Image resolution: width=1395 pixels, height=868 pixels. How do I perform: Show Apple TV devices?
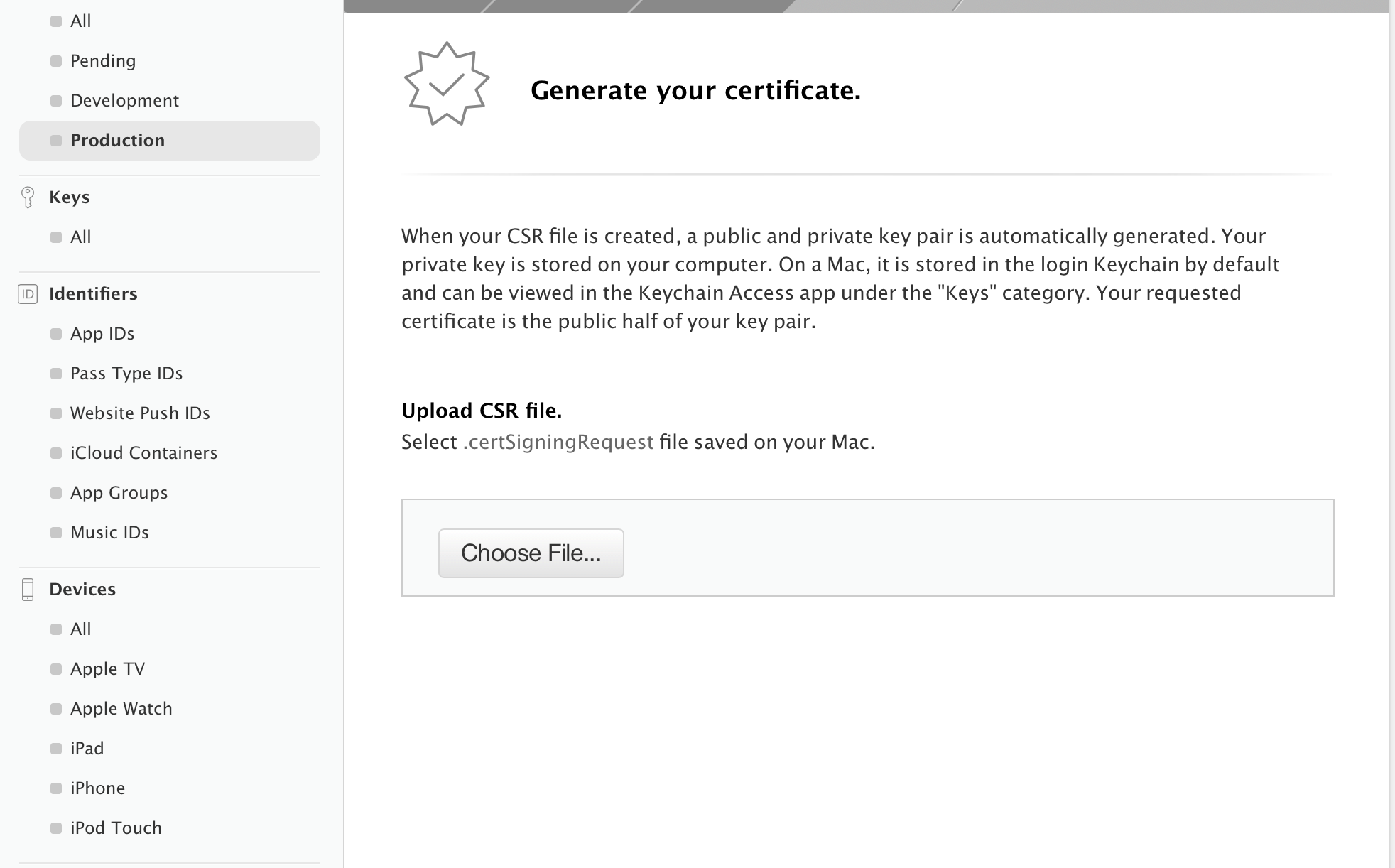click(107, 669)
